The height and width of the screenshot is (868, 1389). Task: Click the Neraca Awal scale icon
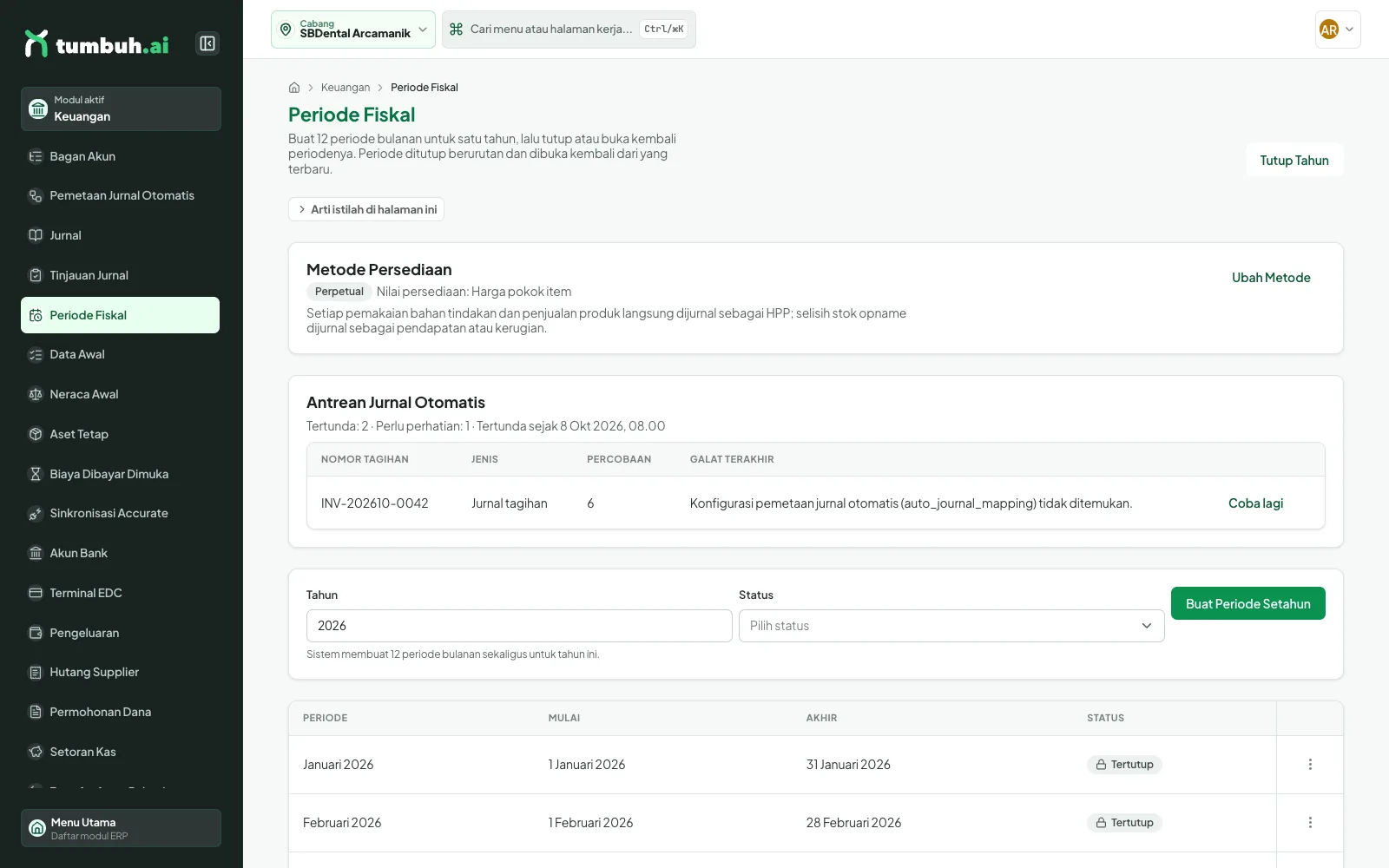[x=36, y=394]
